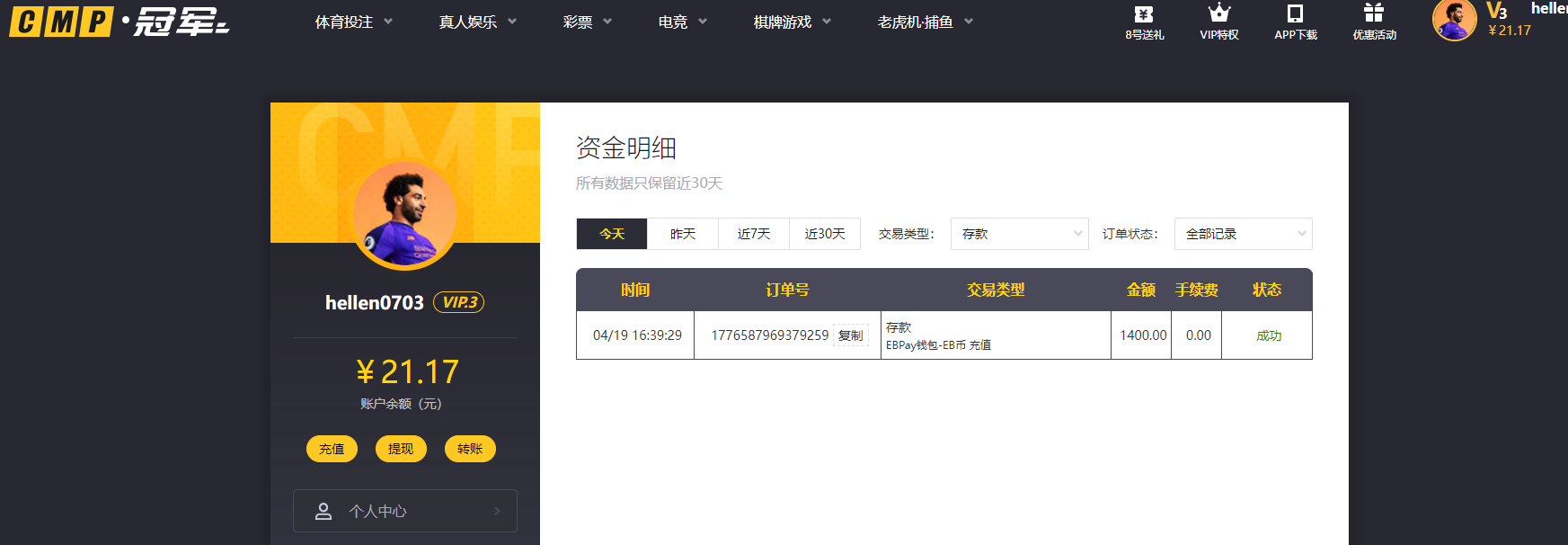Click the 账户余额（元） label
This screenshot has width=1568, height=545.
click(401, 404)
